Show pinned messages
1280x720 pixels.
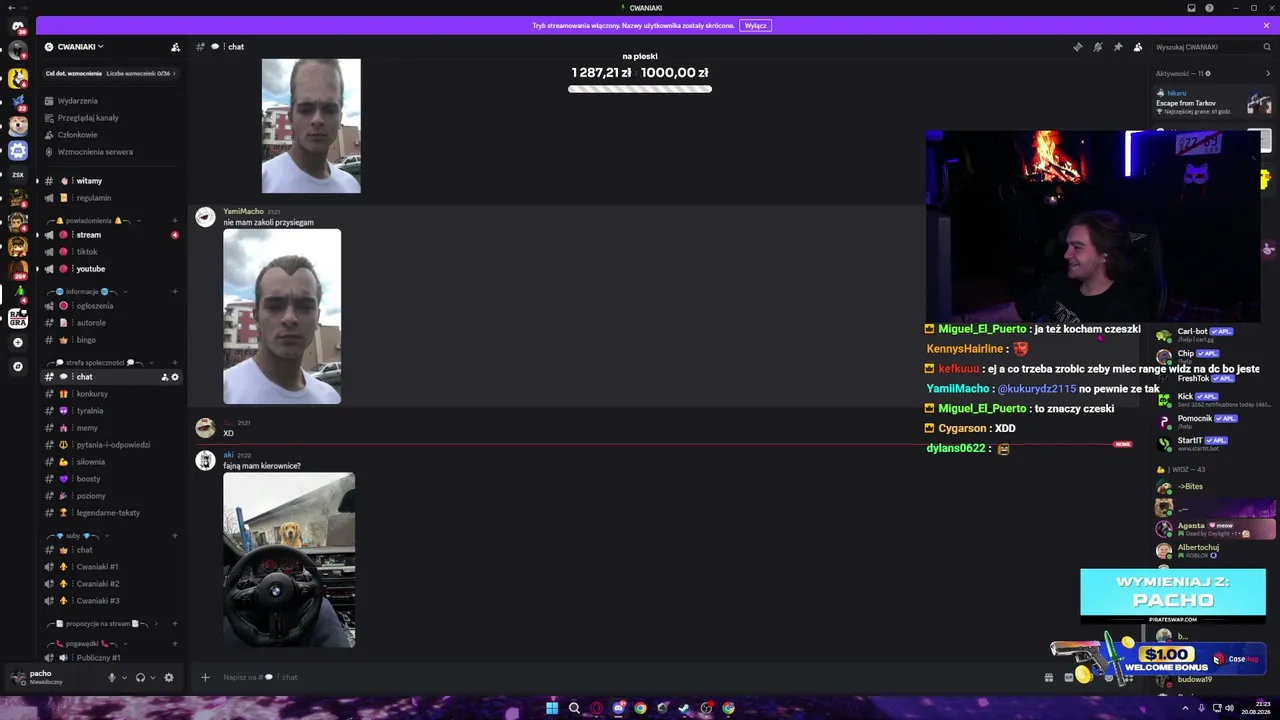[x=1117, y=47]
